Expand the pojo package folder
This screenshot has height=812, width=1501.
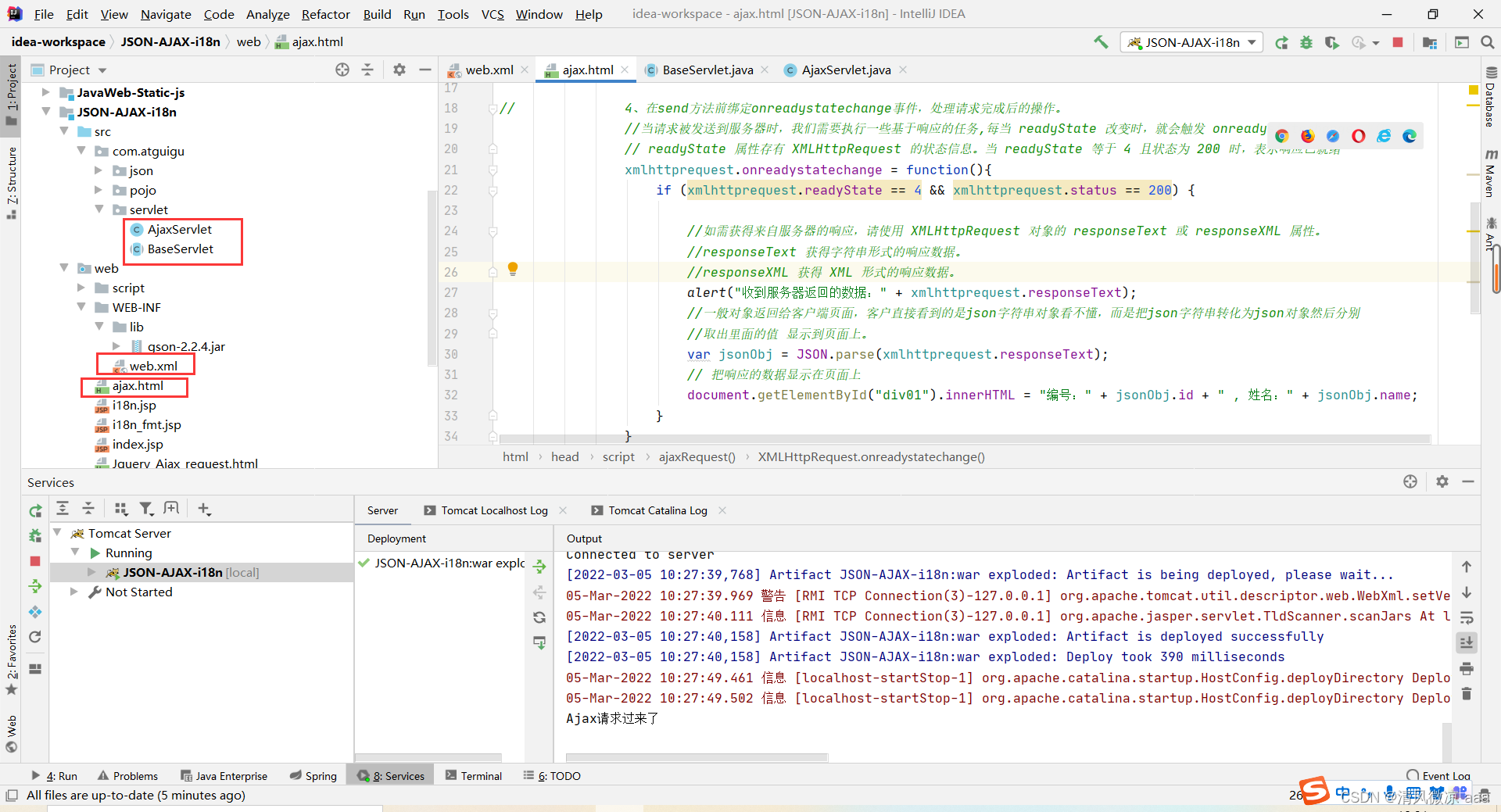(x=99, y=190)
